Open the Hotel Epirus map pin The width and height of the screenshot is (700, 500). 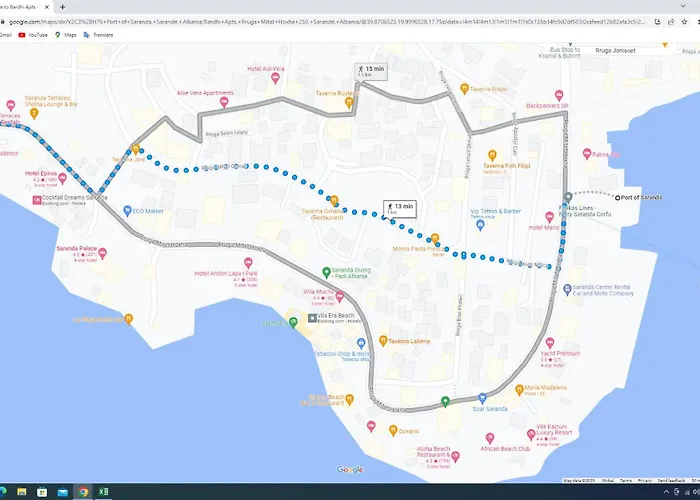63,178
